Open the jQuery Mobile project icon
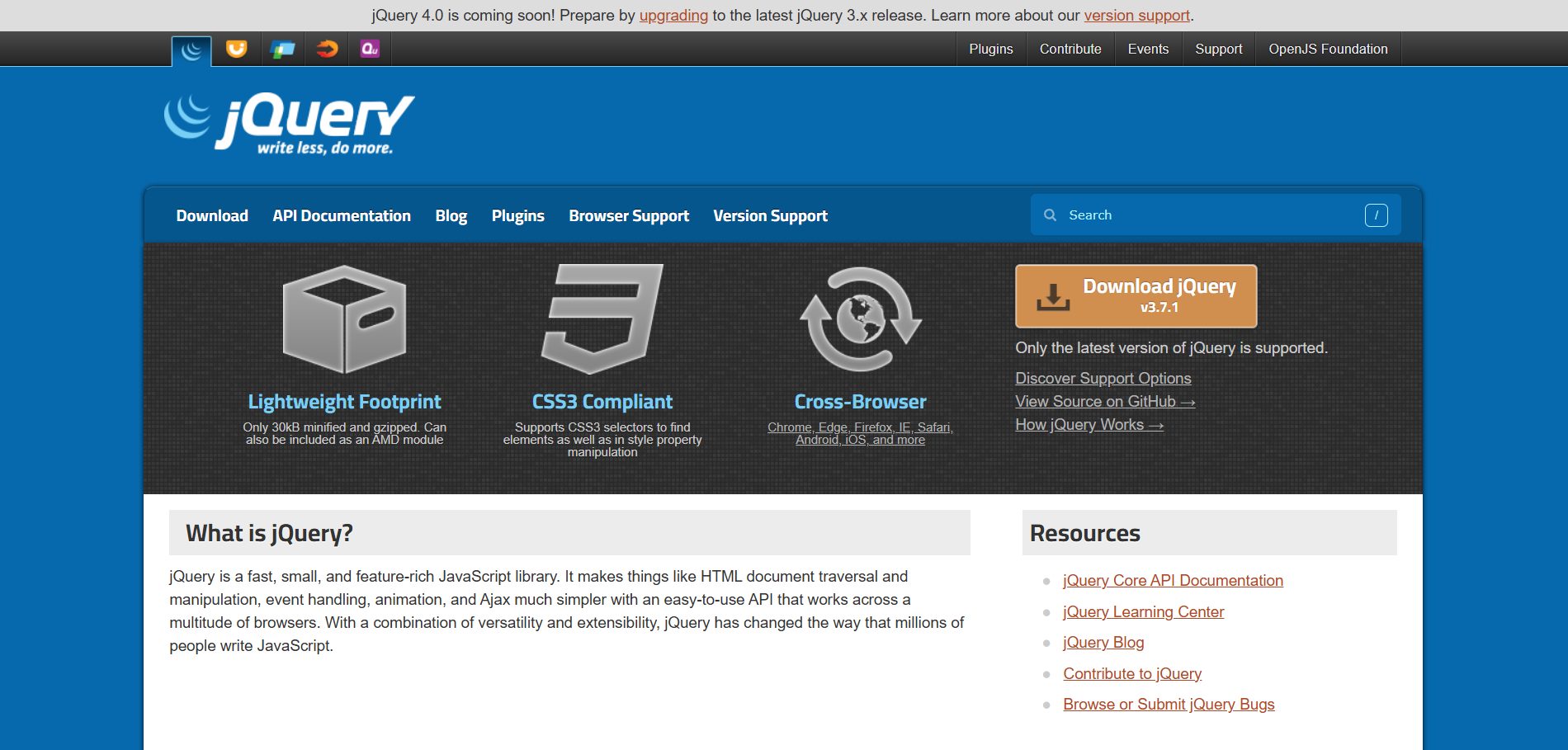The height and width of the screenshot is (750, 1568). point(282,50)
